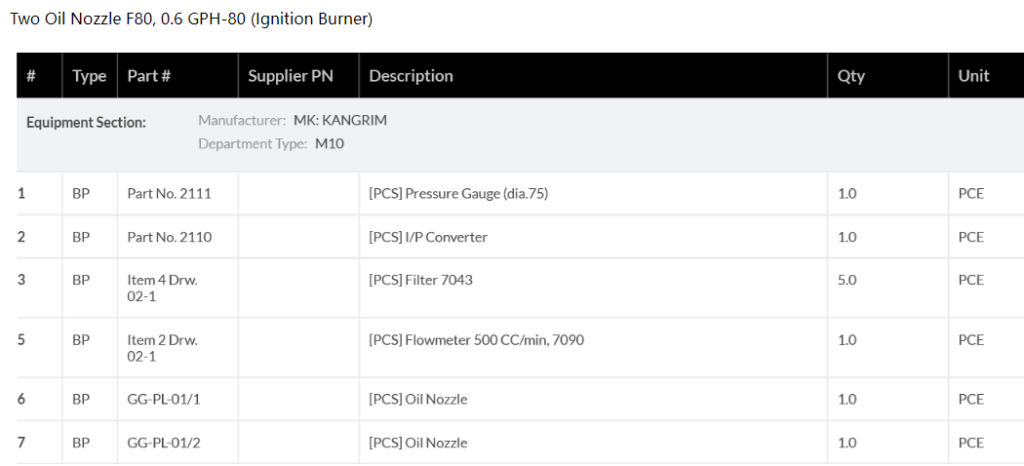1024x466 pixels.
Task: Select the "GG-PL-01/1" part number cell
Action: click(164, 400)
